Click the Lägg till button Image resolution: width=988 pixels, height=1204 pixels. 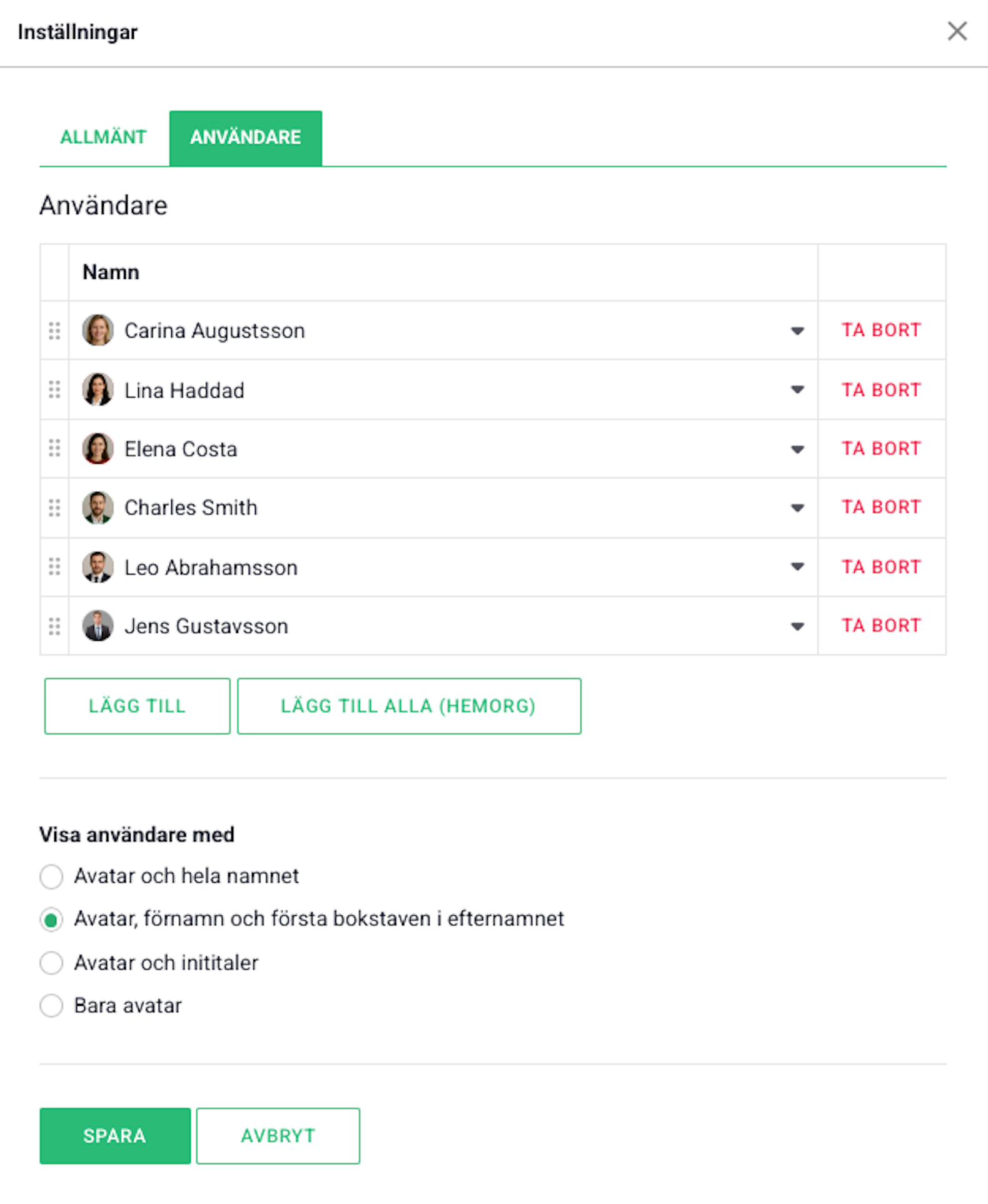click(138, 706)
